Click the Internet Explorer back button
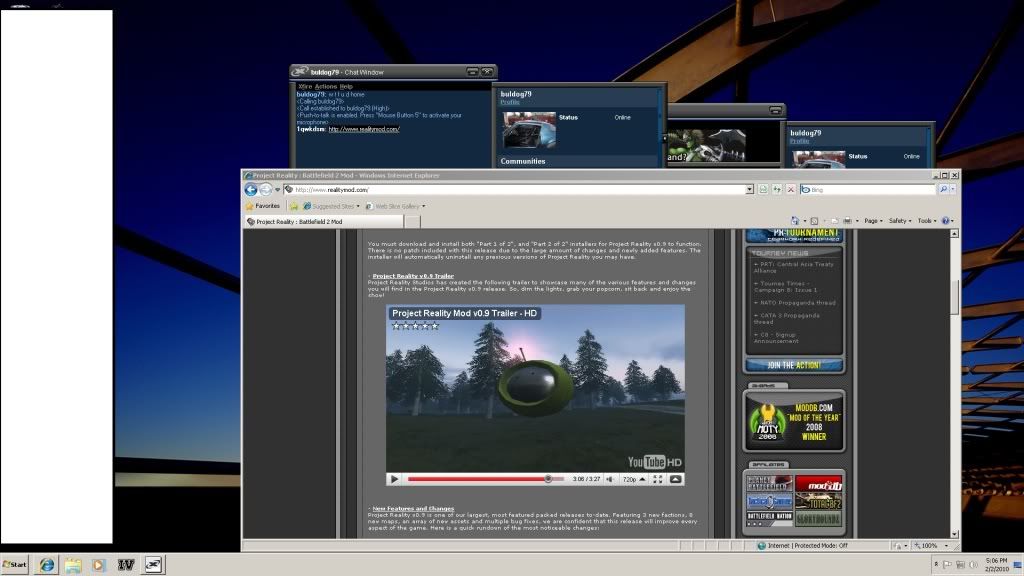The height and width of the screenshot is (576, 1024). 251,189
